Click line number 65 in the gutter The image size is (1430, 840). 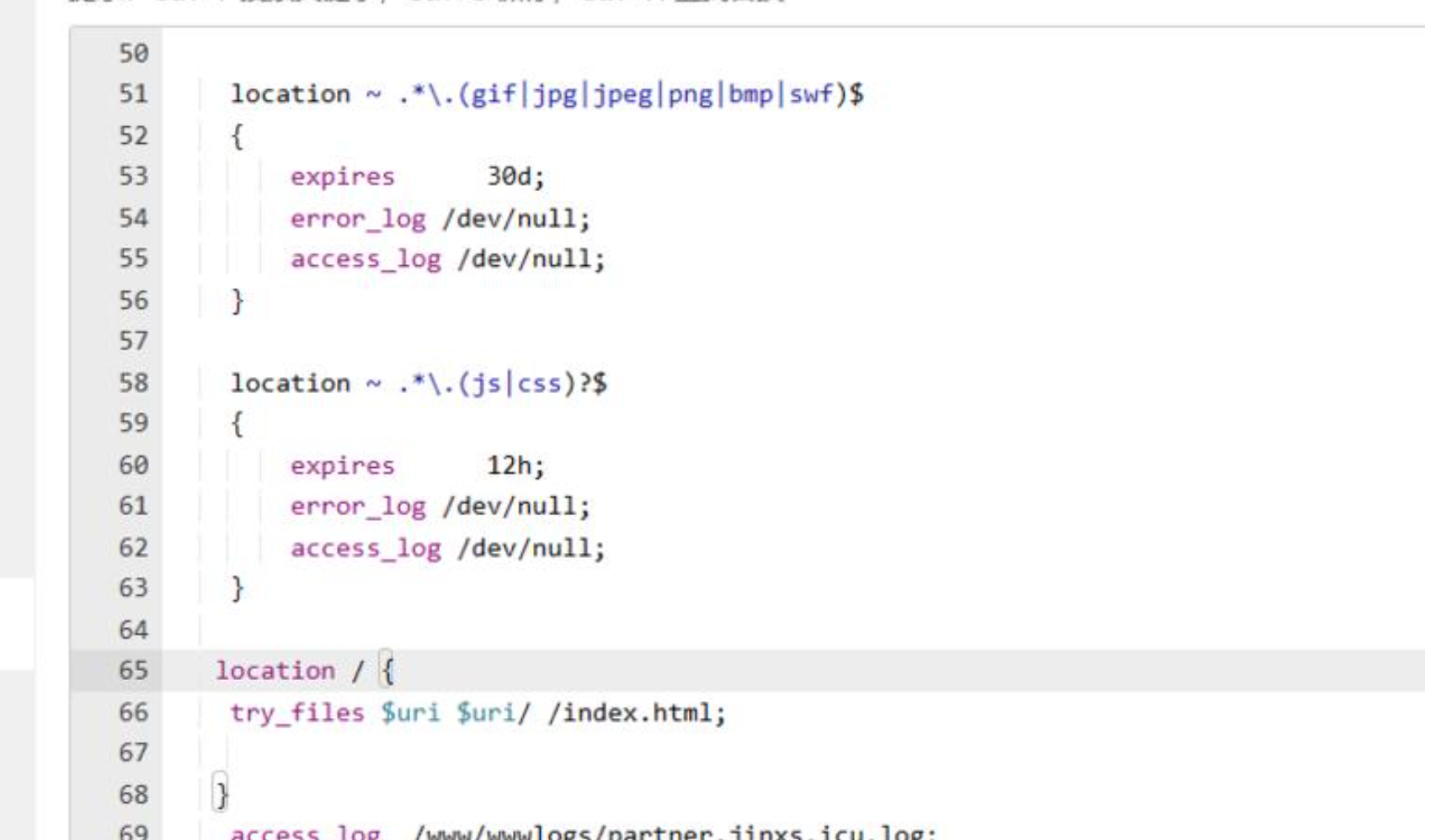point(133,671)
